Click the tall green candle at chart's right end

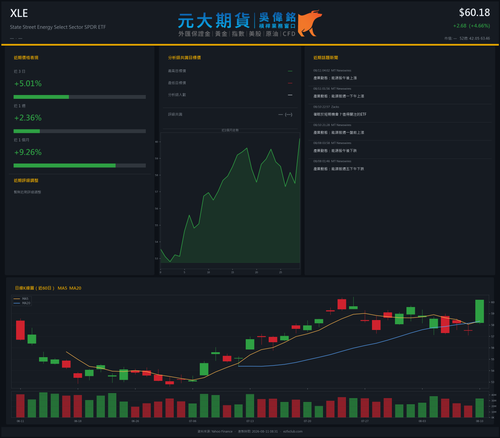point(479,311)
